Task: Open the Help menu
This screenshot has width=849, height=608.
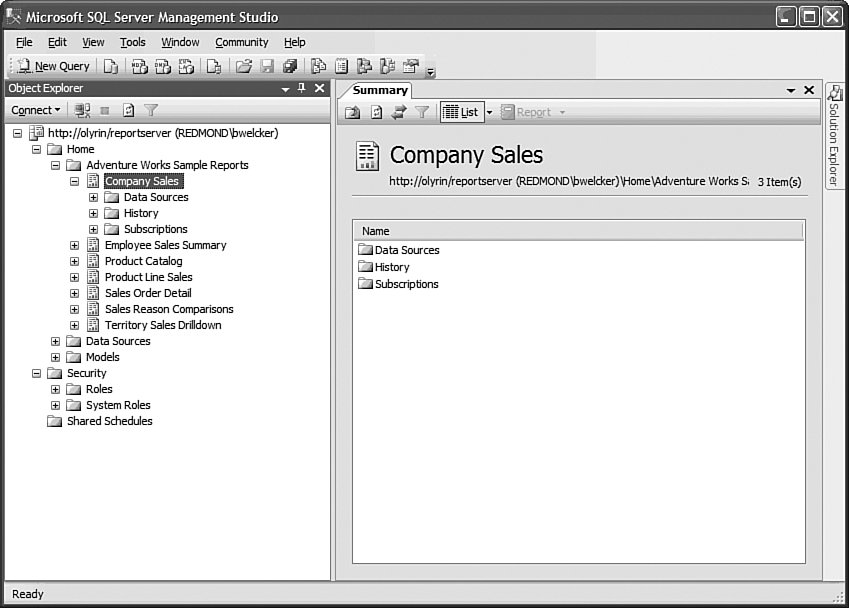Action: 295,42
